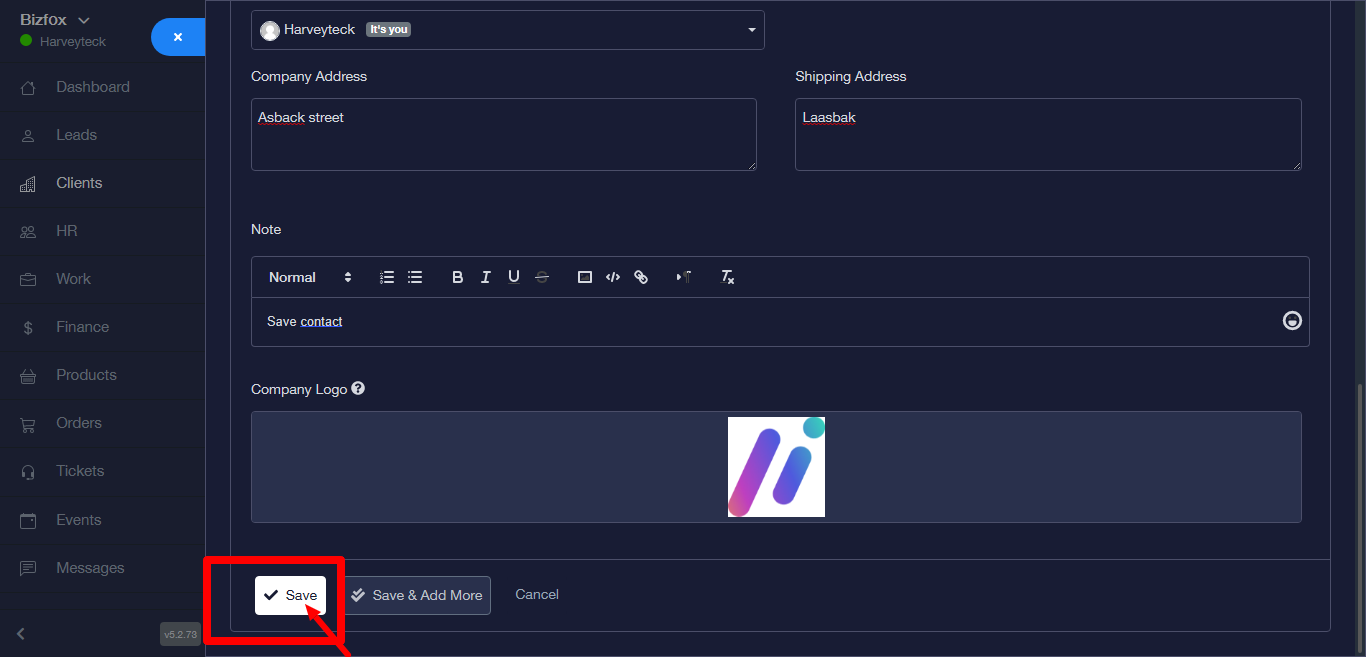Clear formatting with the Tx icon
The image size is (1366, 657).
(728, 277)
